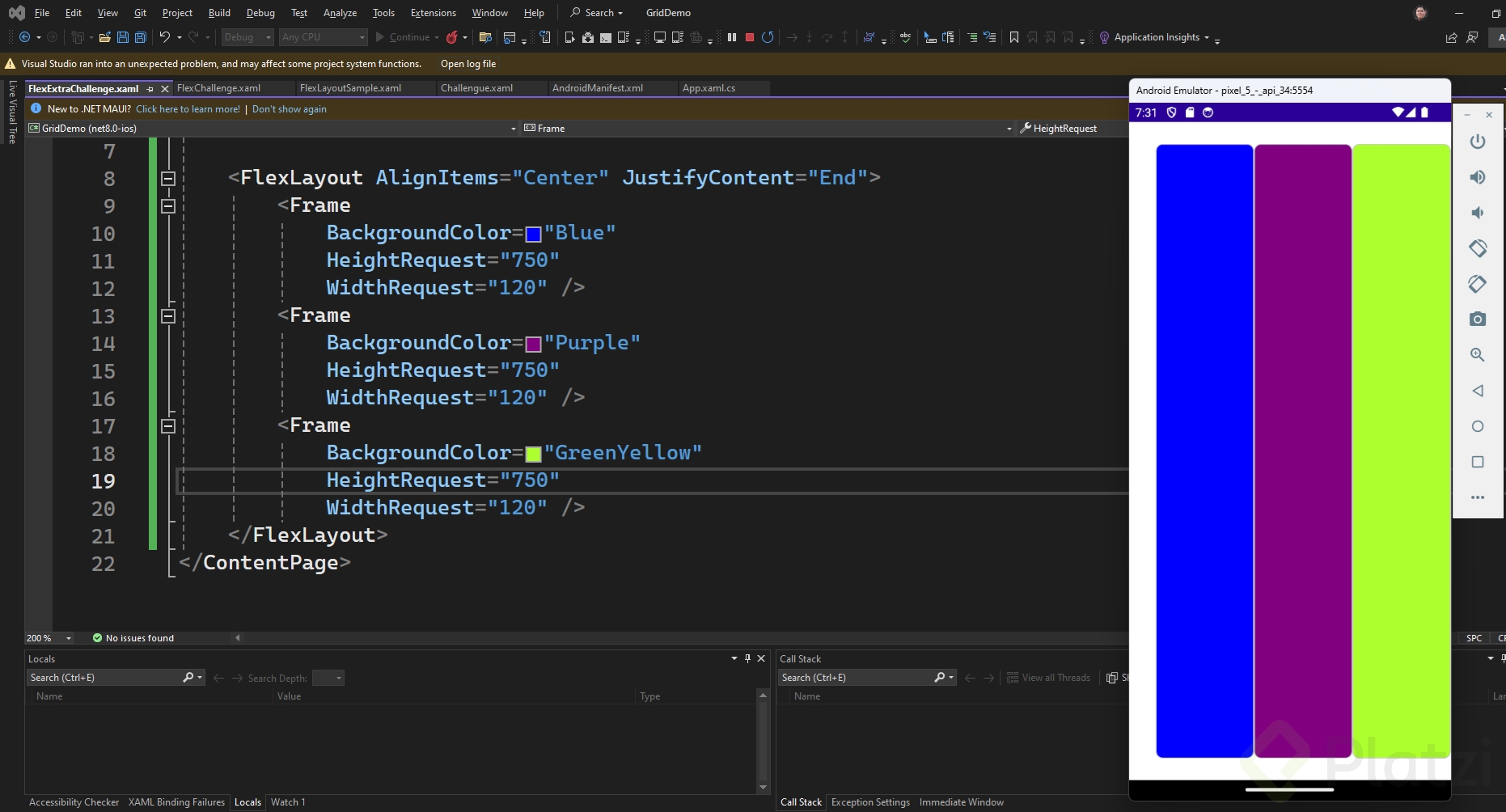Toggle auto-hide pin on Locals panel

(747, 658)
